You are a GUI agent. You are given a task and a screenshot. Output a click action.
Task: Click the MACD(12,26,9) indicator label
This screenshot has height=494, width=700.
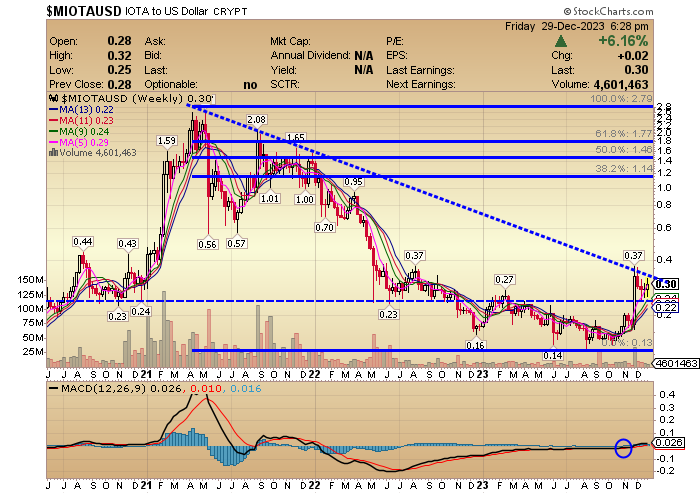(103, 389)
